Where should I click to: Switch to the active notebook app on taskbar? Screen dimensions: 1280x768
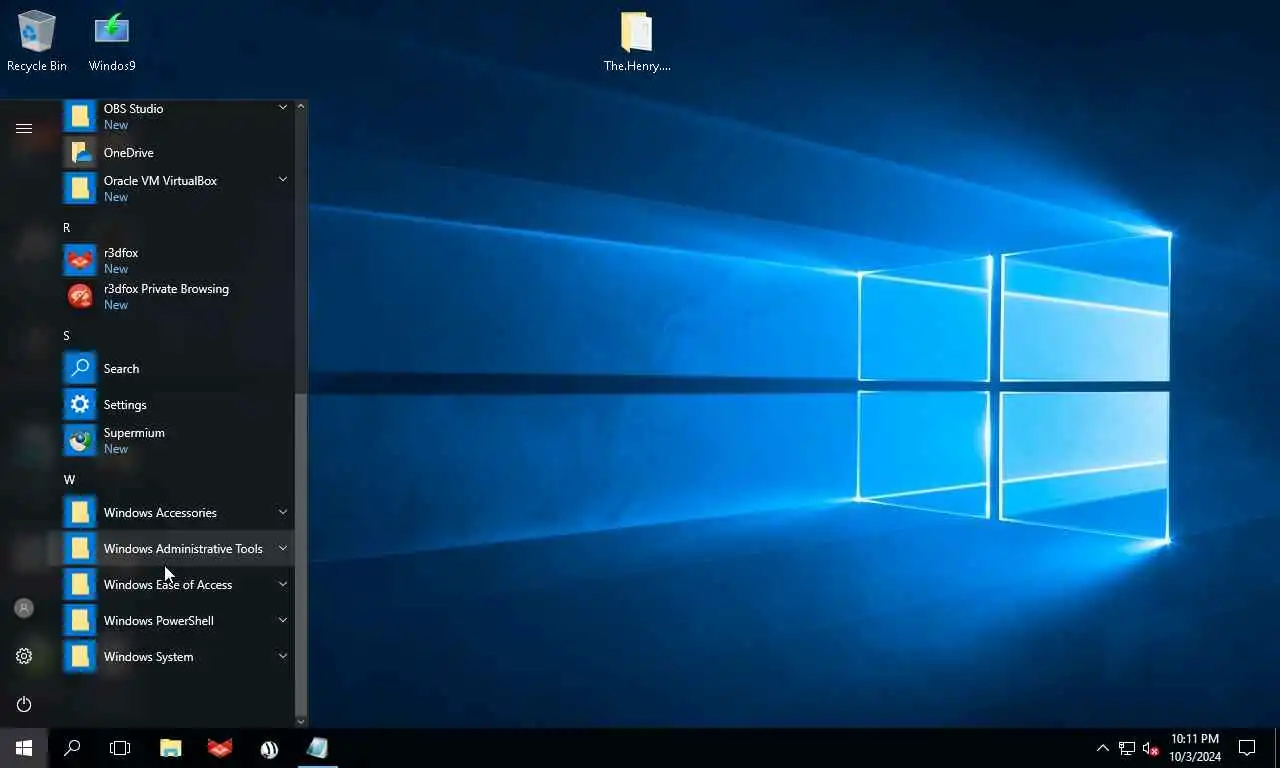click(318, 748)
